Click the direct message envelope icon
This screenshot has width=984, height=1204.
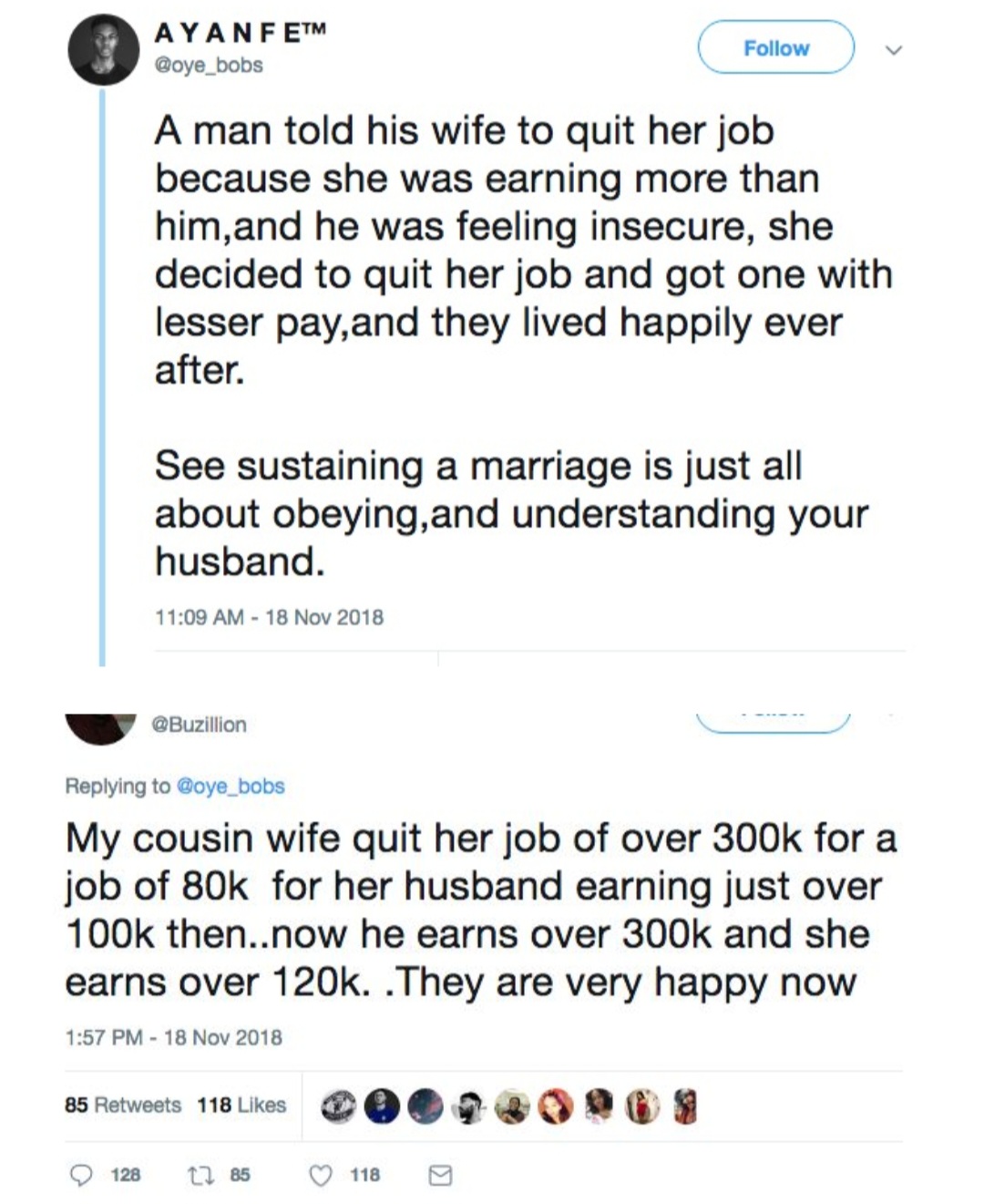(440, 1175)
